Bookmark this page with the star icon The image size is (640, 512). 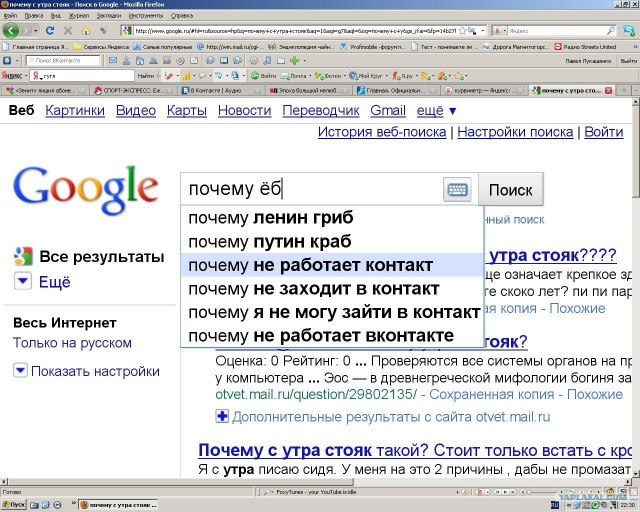[x=462, y=31]
